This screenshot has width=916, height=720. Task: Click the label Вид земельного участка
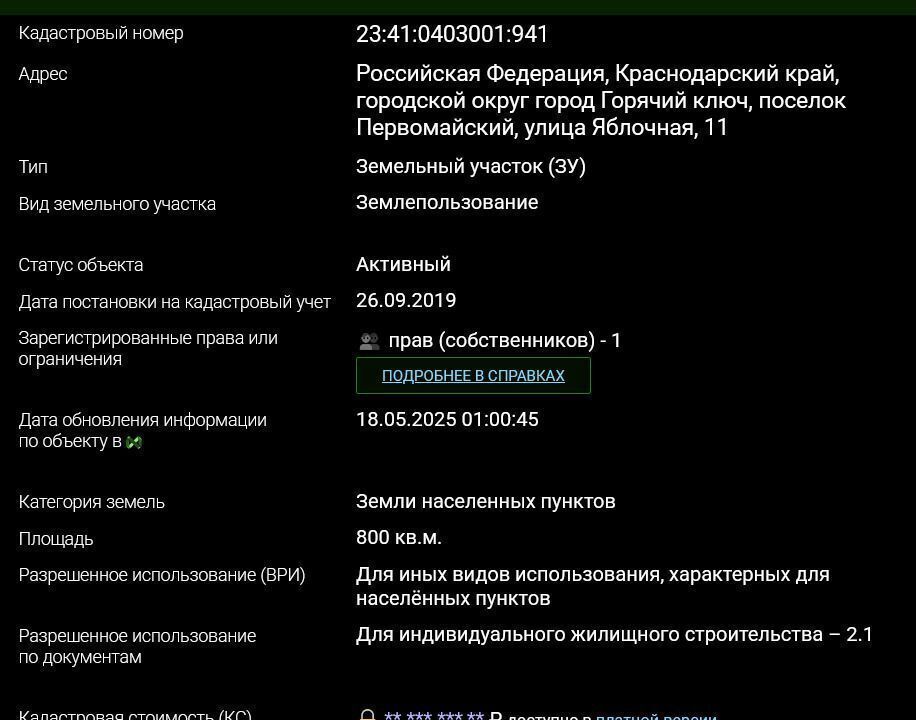[117, 204]
